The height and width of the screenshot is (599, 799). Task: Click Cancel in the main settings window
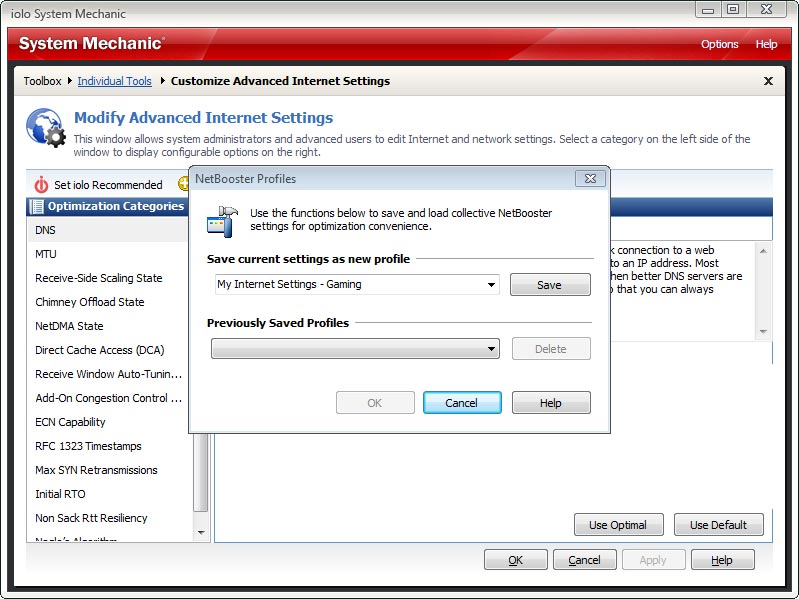pyautogui.click(x=584, y=560)
